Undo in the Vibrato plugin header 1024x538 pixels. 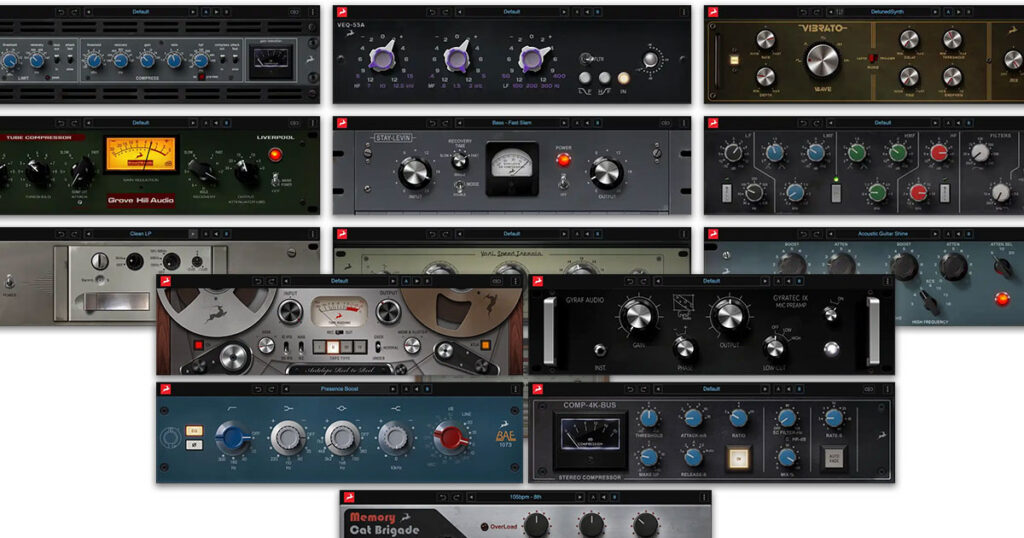pyautogui.click(x=803, y=12)
